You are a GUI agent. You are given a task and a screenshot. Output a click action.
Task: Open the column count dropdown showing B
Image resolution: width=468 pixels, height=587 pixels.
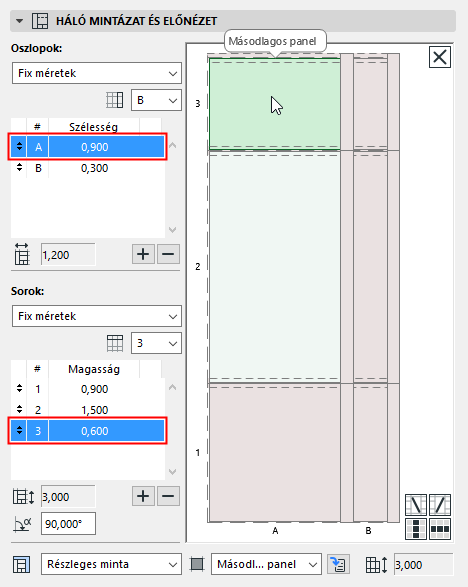click(156, 100)
